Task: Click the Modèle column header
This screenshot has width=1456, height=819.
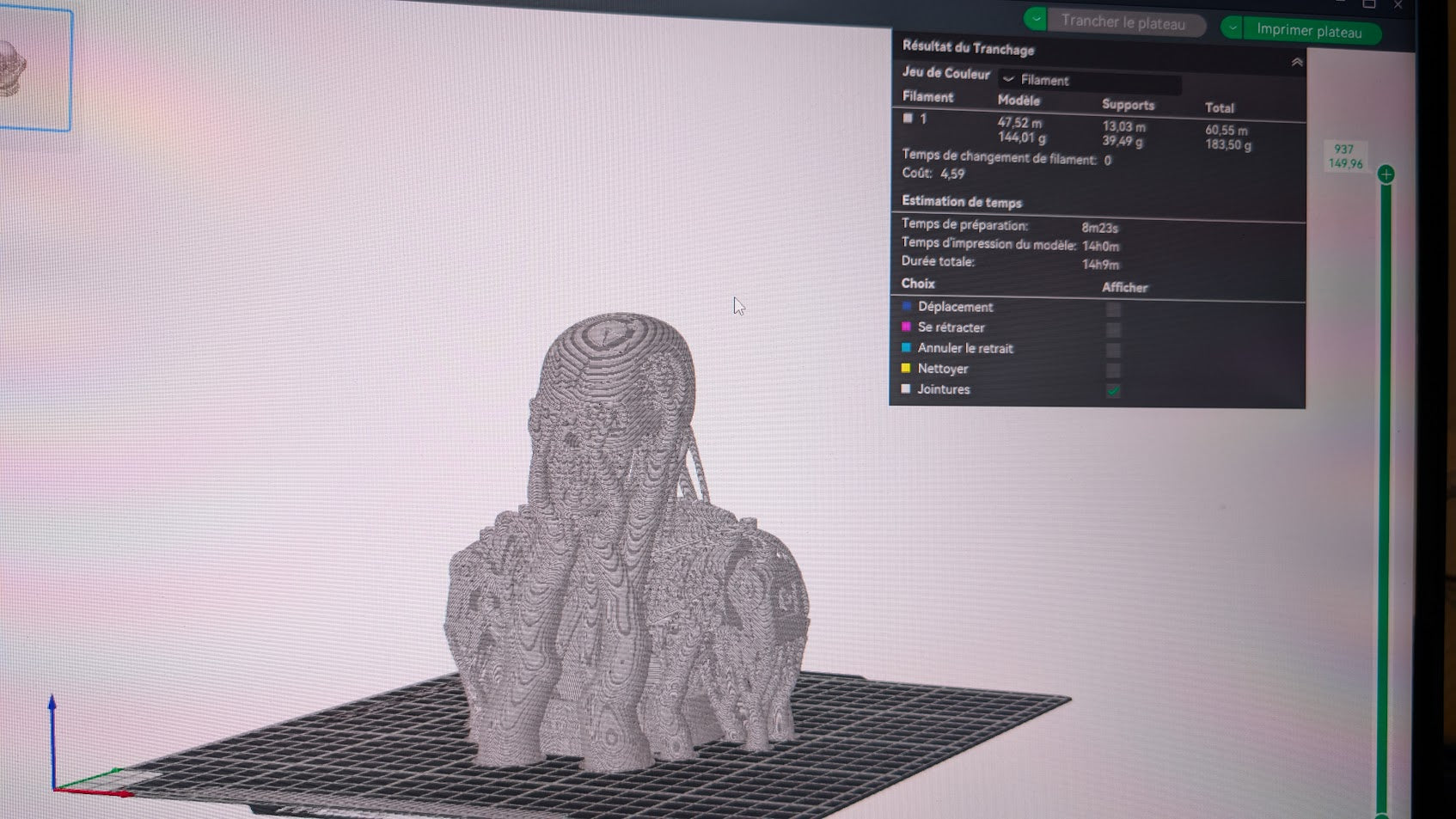Action: point(1019,101)
